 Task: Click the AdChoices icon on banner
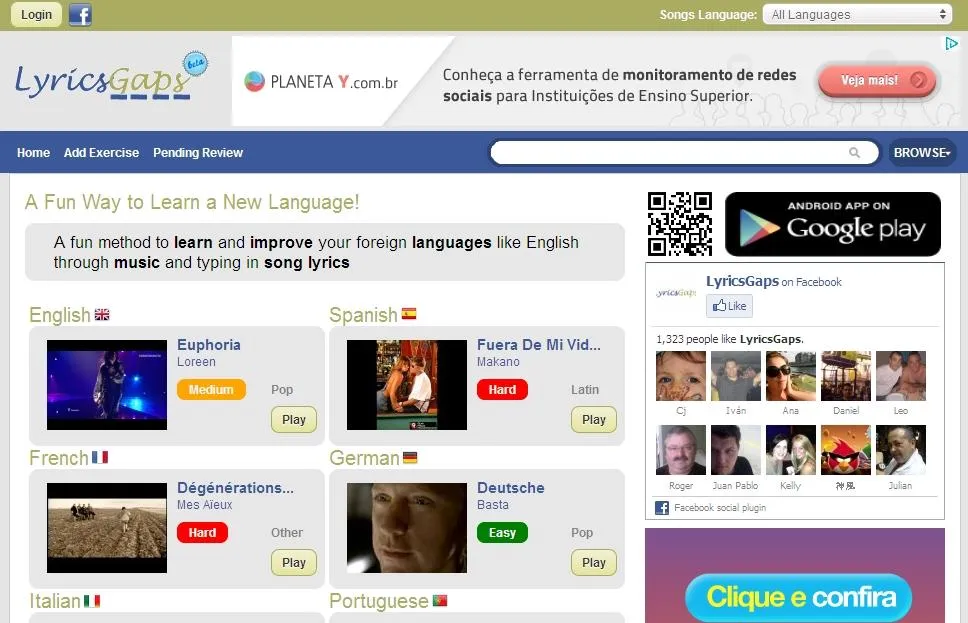(x=951, y=43)
